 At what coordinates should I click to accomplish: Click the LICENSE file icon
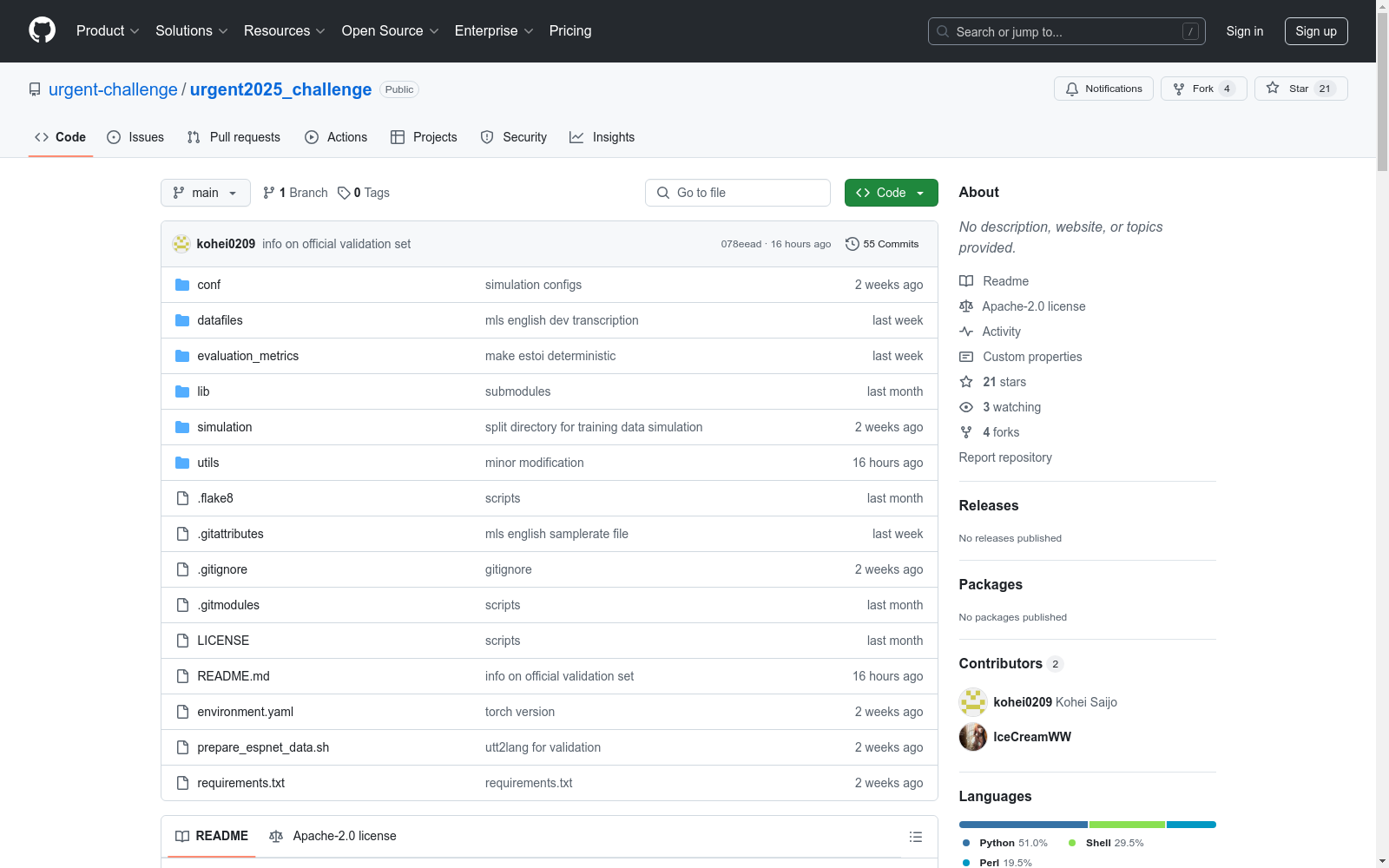pos(182,641)
